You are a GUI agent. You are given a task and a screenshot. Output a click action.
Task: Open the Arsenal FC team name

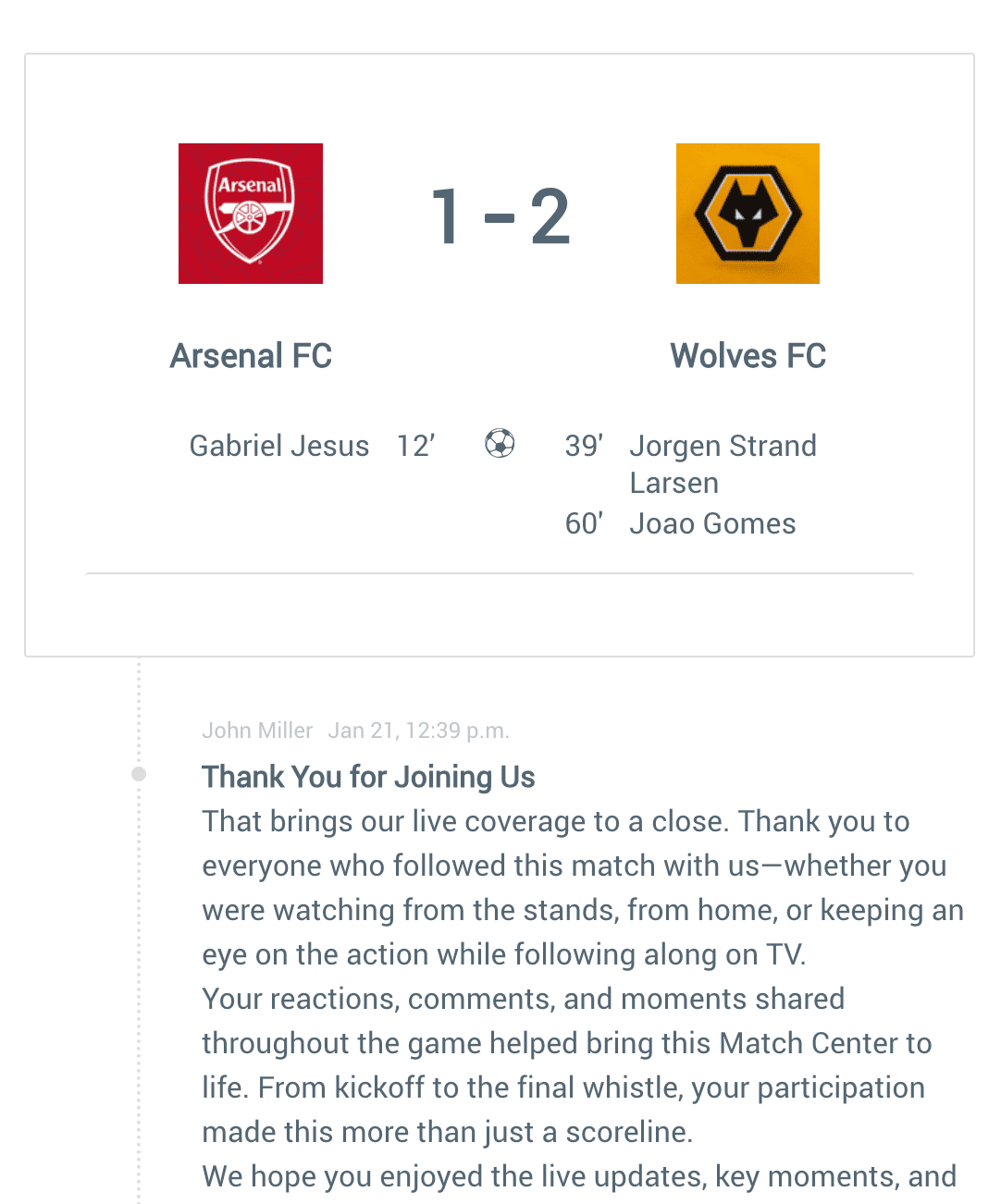[x=251, y=356]
